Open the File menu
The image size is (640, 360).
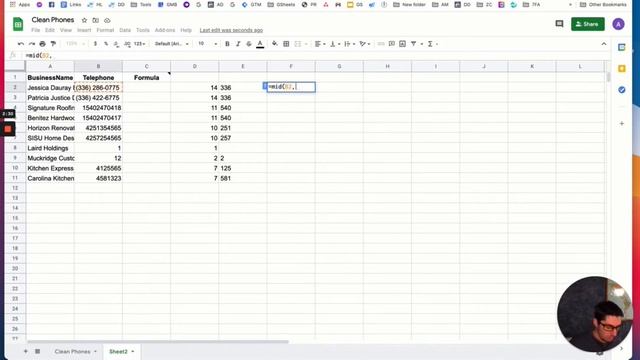pos(36,30)
